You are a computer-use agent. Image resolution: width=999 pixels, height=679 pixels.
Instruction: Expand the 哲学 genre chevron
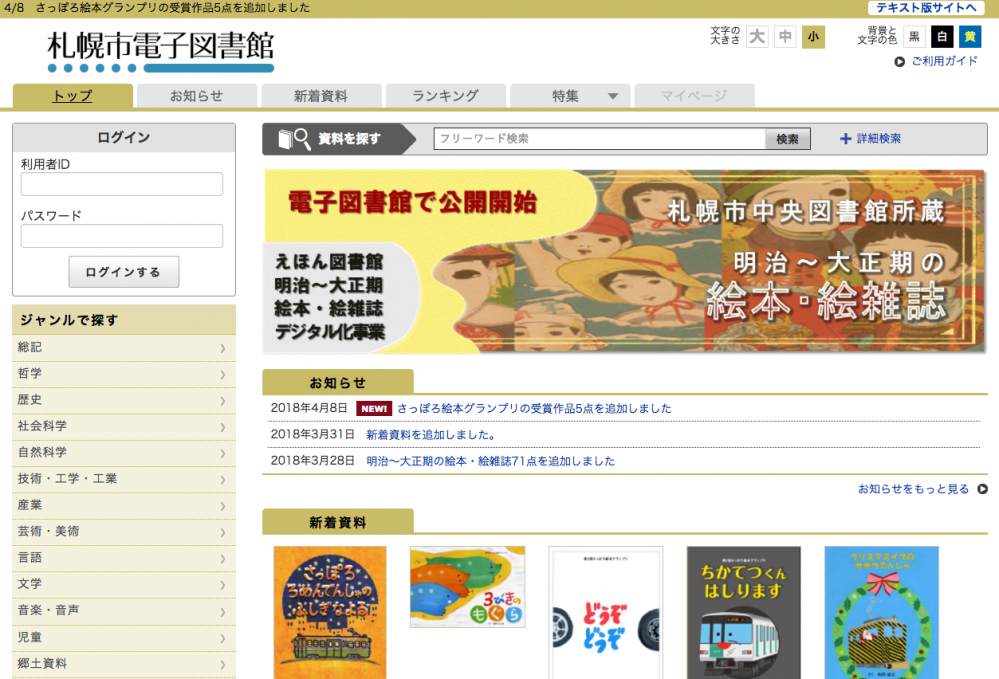coord(223,375)
